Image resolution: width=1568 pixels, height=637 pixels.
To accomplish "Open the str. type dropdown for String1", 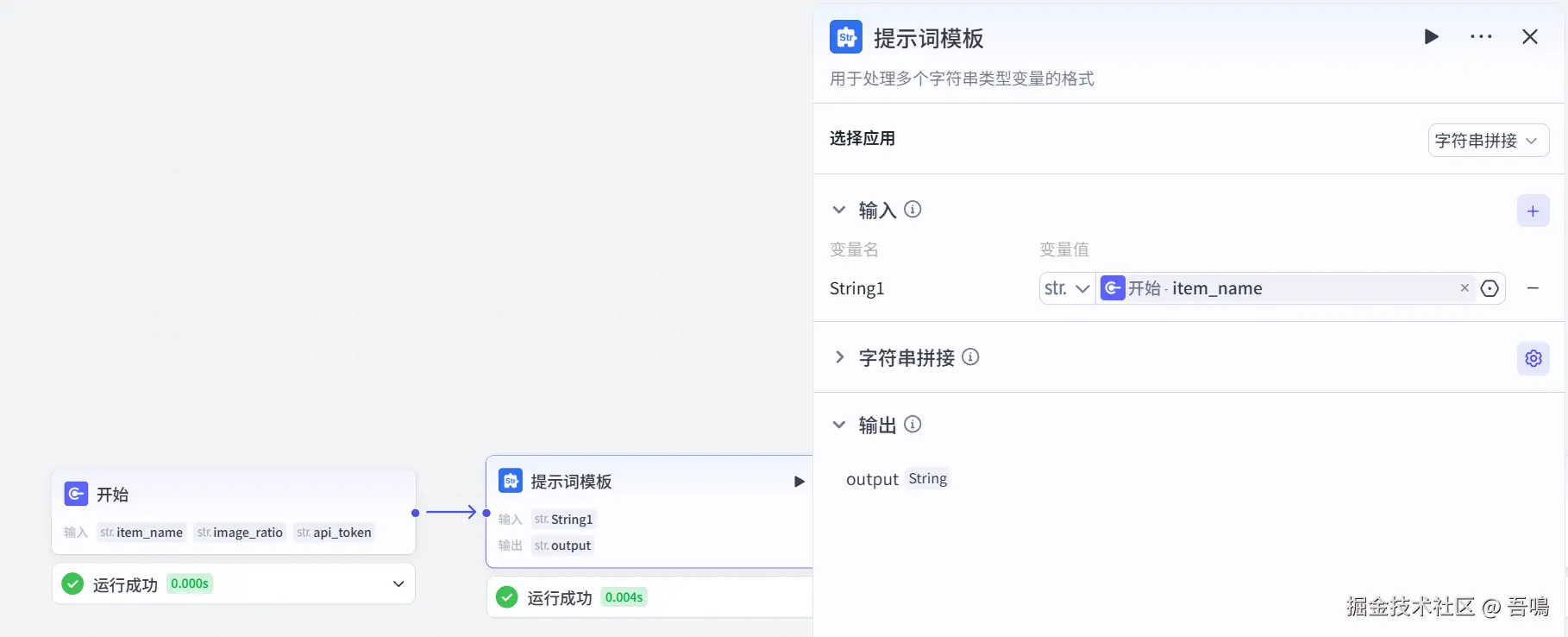I will [x=1067, y=288].
